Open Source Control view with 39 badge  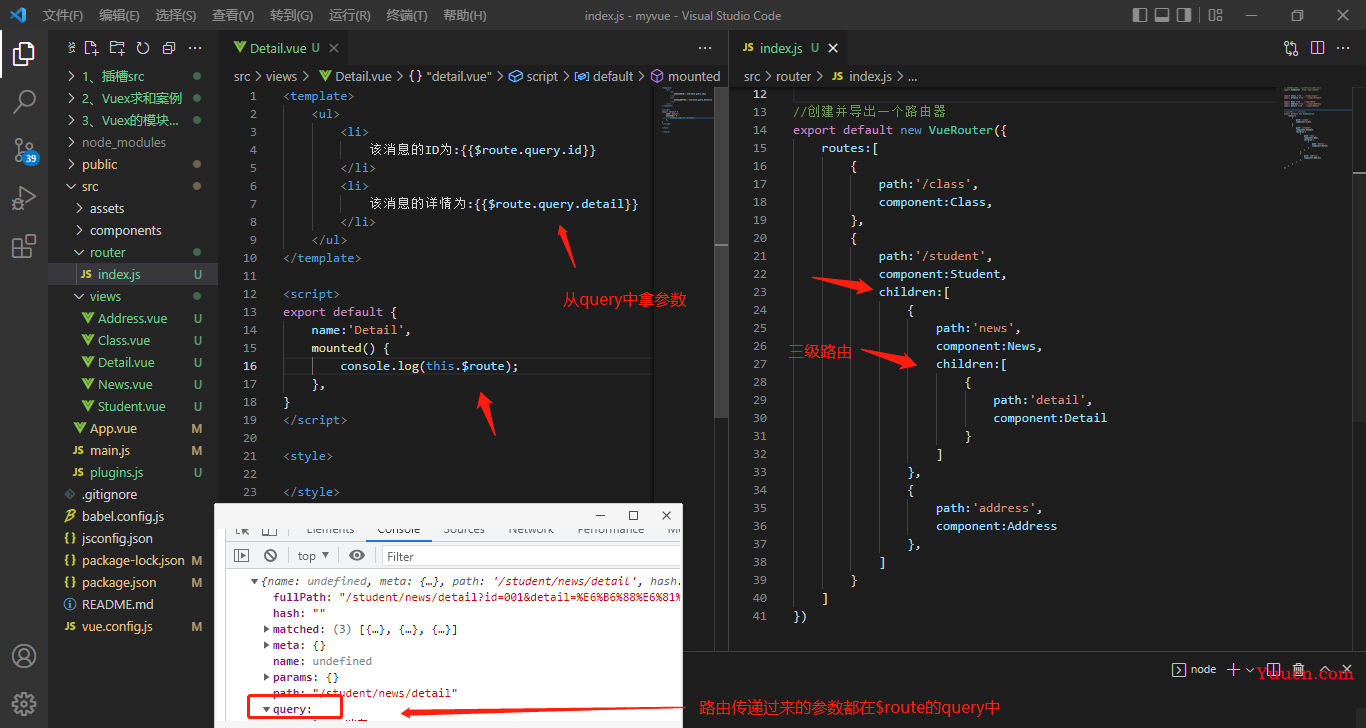24,150
